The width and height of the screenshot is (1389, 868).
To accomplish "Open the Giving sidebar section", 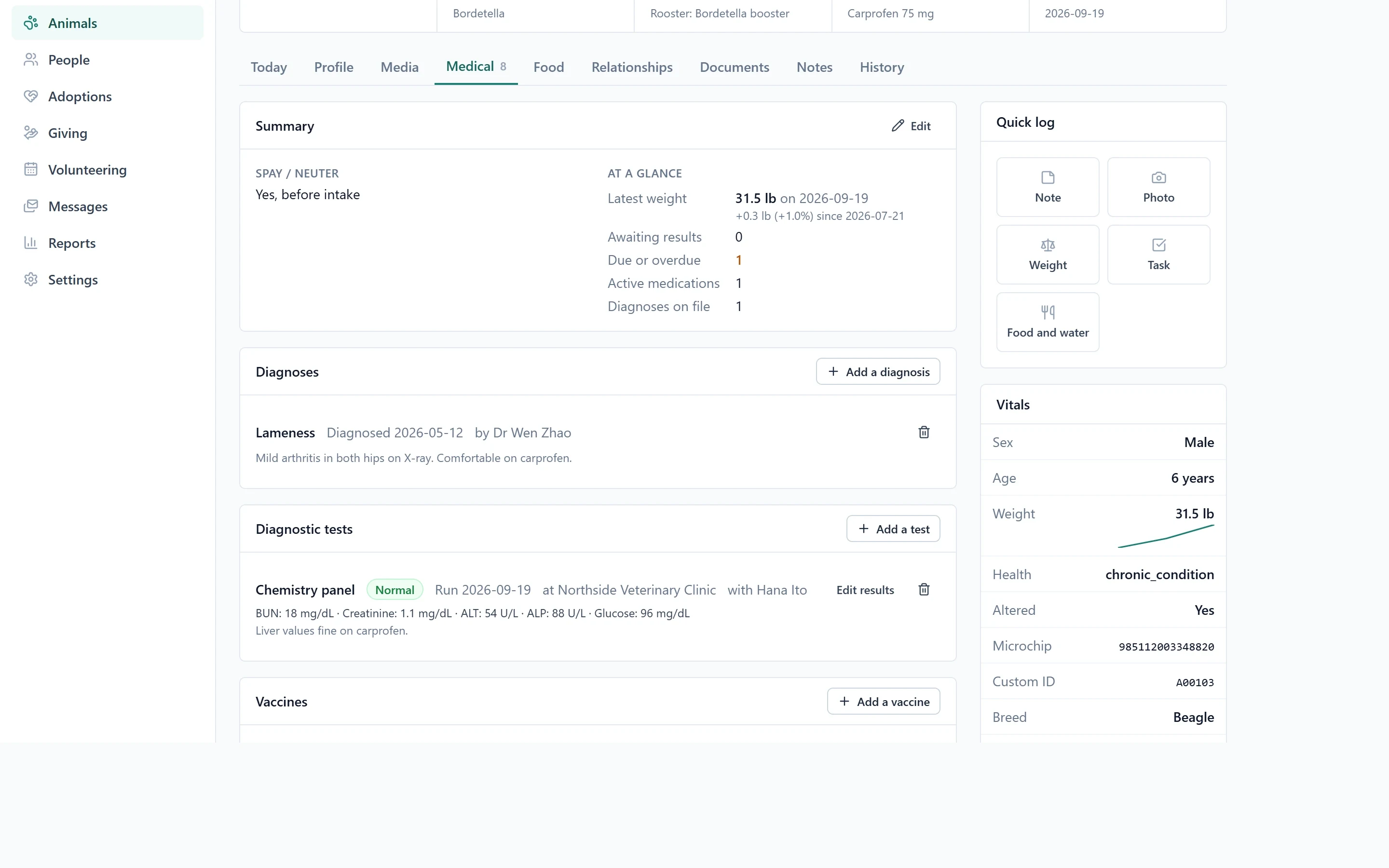I will (x=108, y=133).
